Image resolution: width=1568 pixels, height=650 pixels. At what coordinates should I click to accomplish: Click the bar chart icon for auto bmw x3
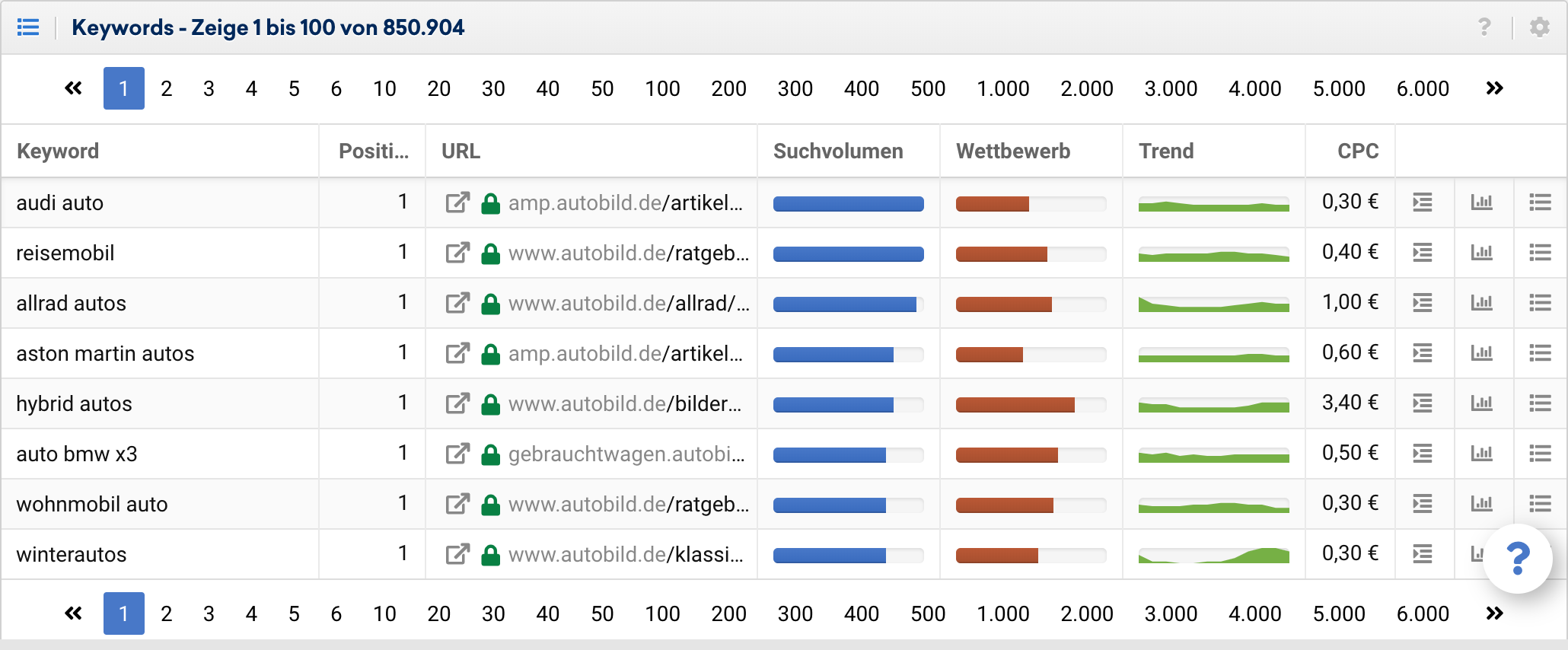coord(1481,454)
